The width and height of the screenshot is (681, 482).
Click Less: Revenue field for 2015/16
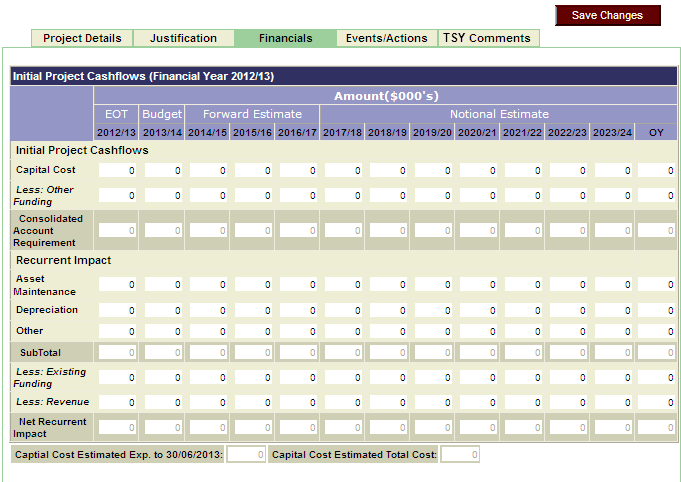pyautogui.click(x=252, y=402)
